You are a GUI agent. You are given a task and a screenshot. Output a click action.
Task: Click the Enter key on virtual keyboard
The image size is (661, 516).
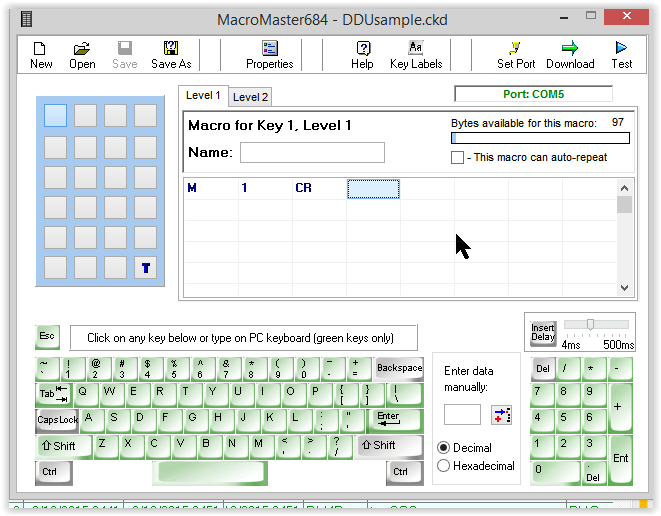[394, 420]
